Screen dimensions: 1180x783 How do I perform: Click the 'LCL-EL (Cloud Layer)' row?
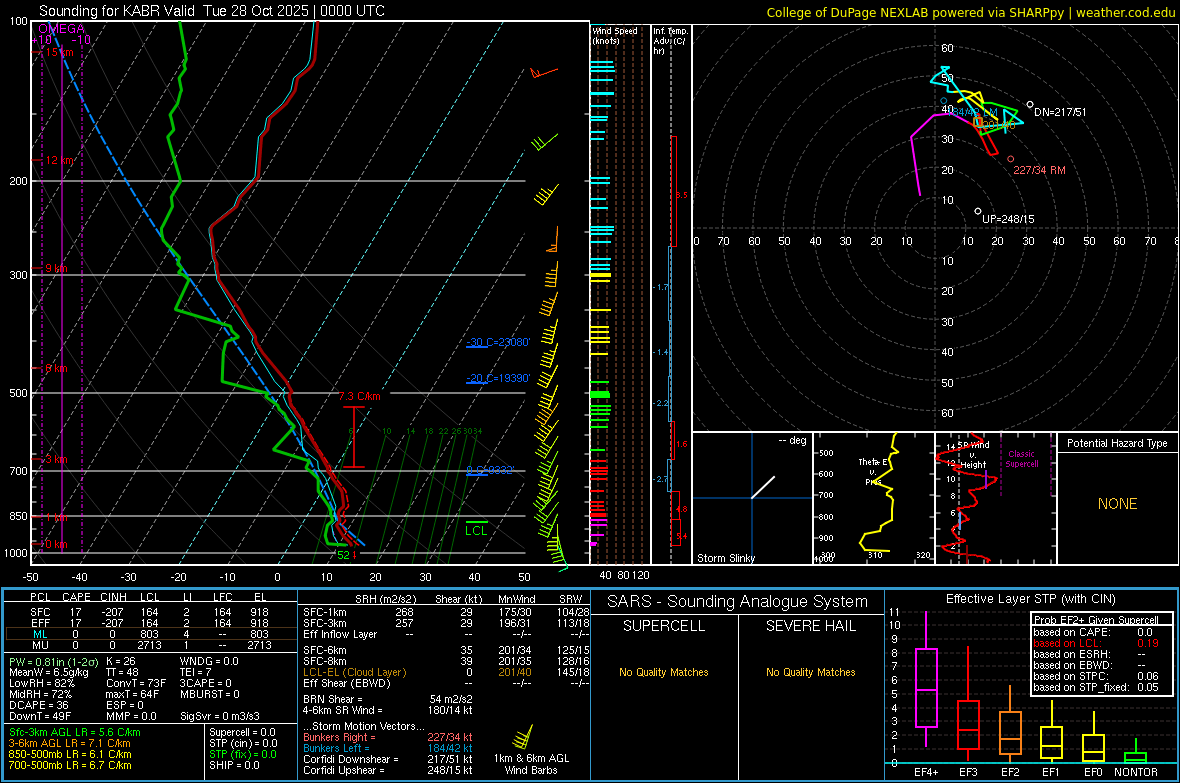[446, 672]
